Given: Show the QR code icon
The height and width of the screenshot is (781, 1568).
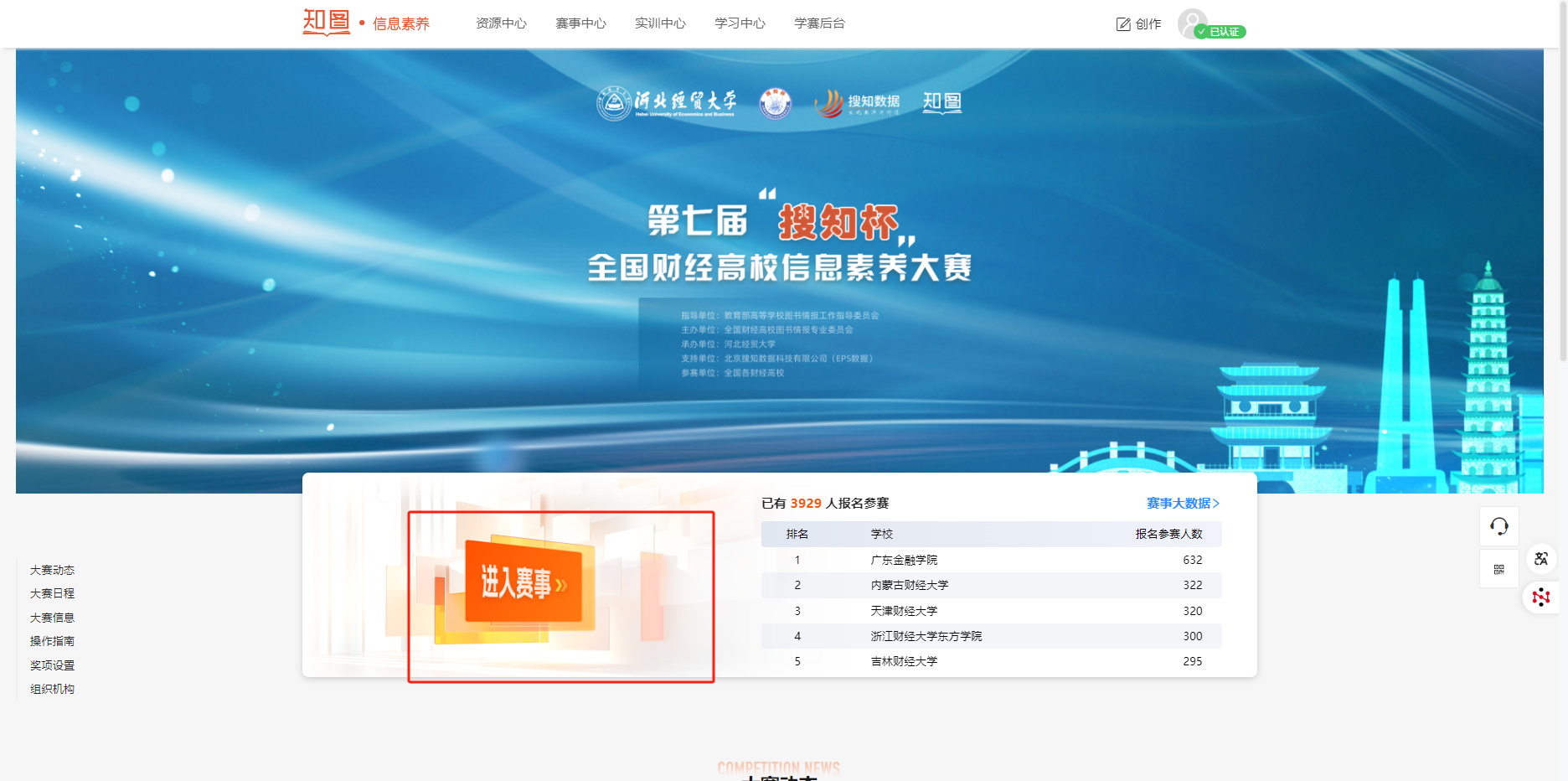Looking at the screenshot, I should 1498,570.
